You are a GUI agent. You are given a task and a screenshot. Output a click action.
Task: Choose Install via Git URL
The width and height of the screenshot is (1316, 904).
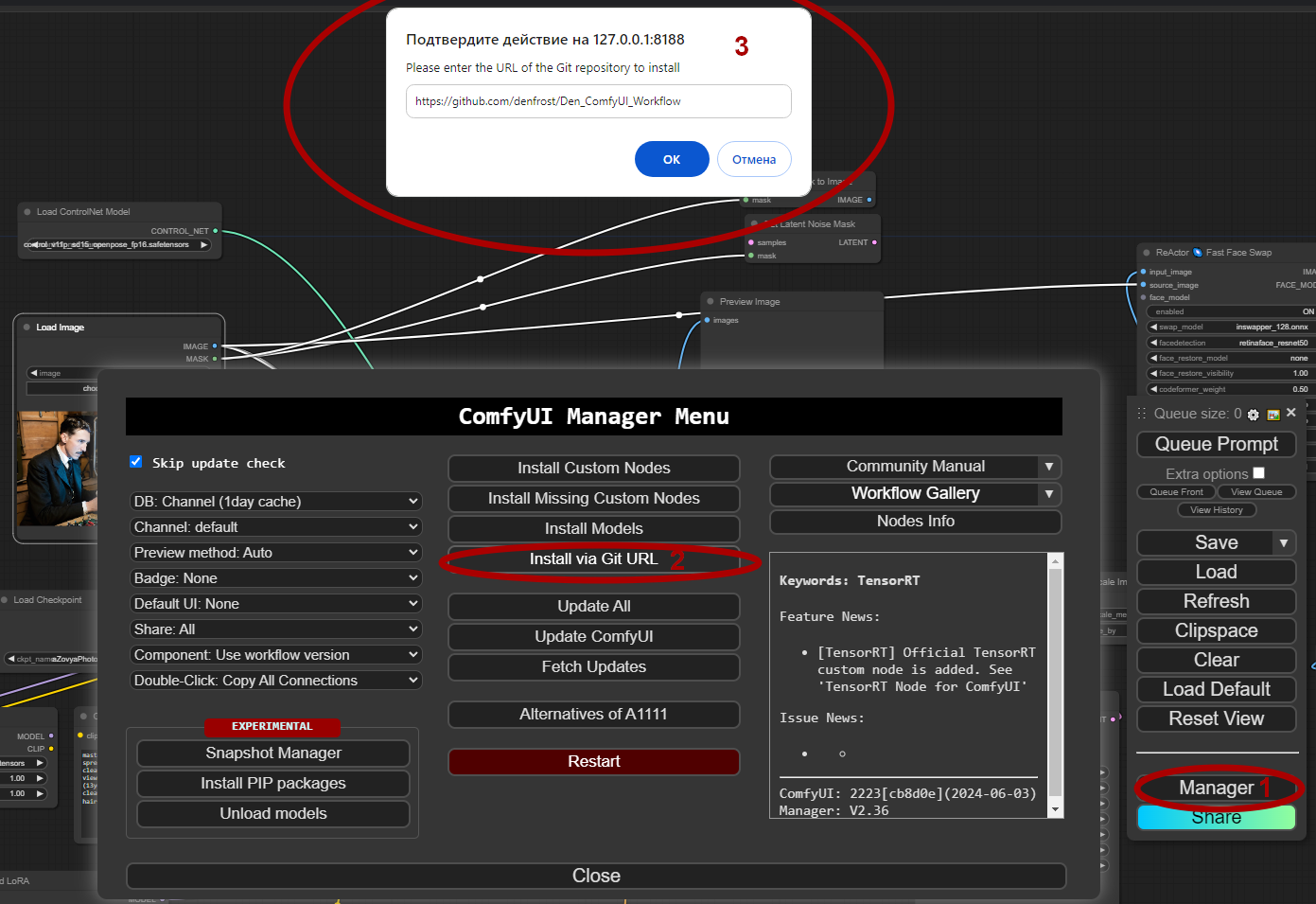click(594, 558)
